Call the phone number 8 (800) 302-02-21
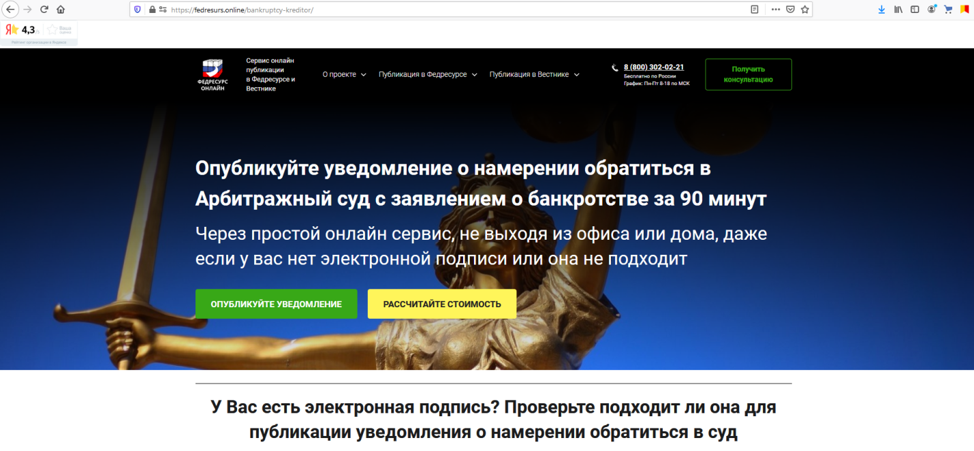 tap(654, 67)
